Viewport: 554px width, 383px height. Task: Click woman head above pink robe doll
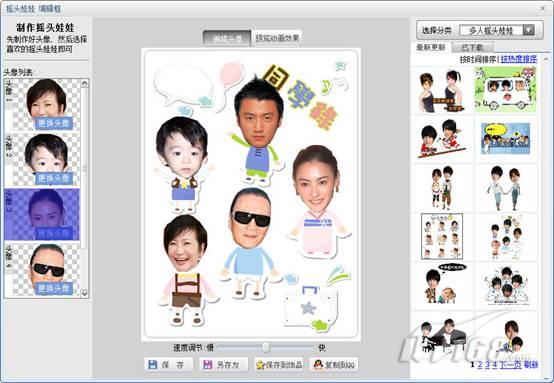tap(316, 179)
